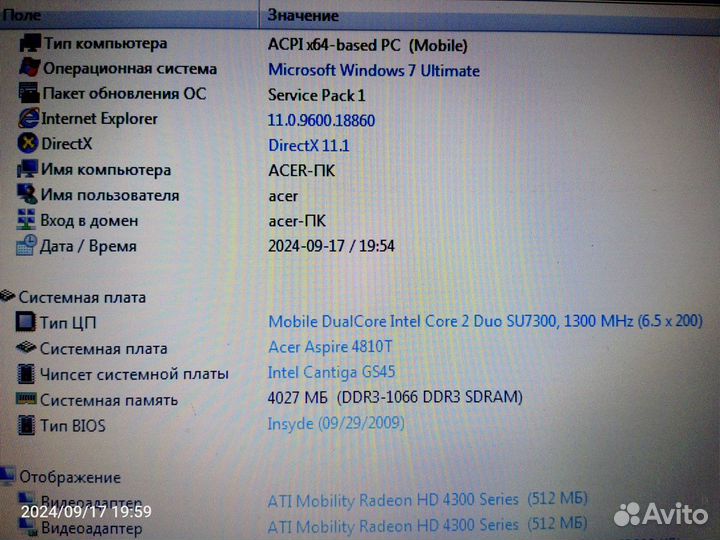Select the Отображение section header
720x540 pixels.
[x=70, y=477]
